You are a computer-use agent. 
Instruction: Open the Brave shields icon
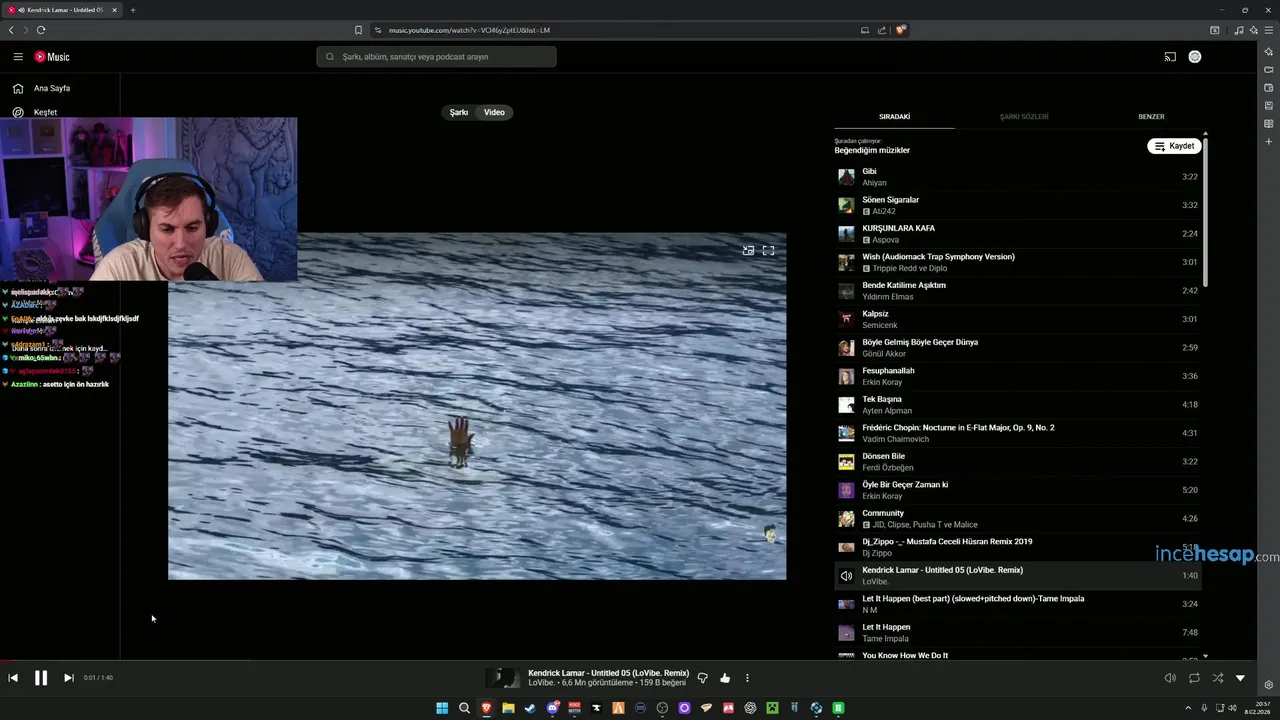pyautogui.click(x=900, y=30)
